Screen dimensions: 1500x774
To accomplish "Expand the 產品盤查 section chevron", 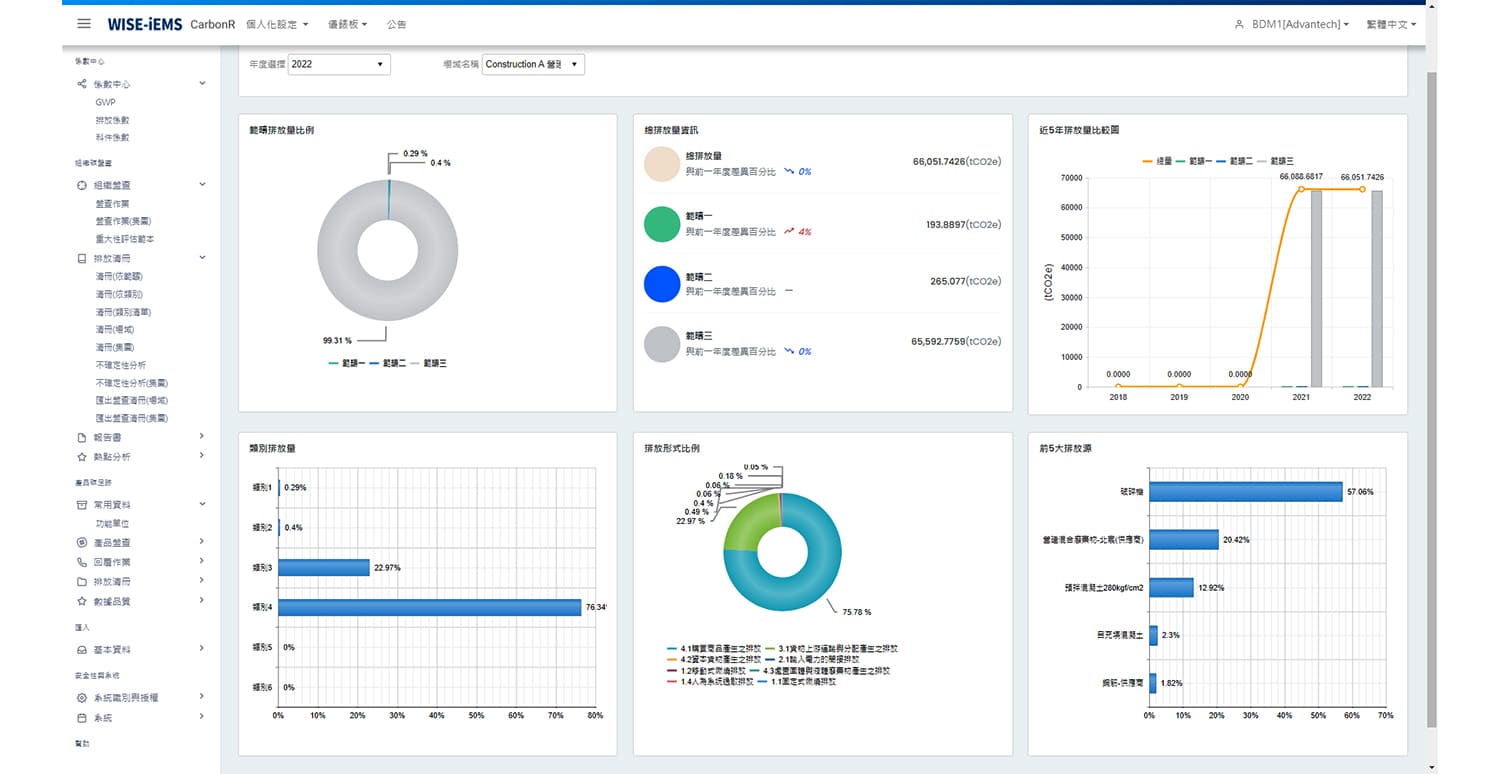I will (202, 541).
